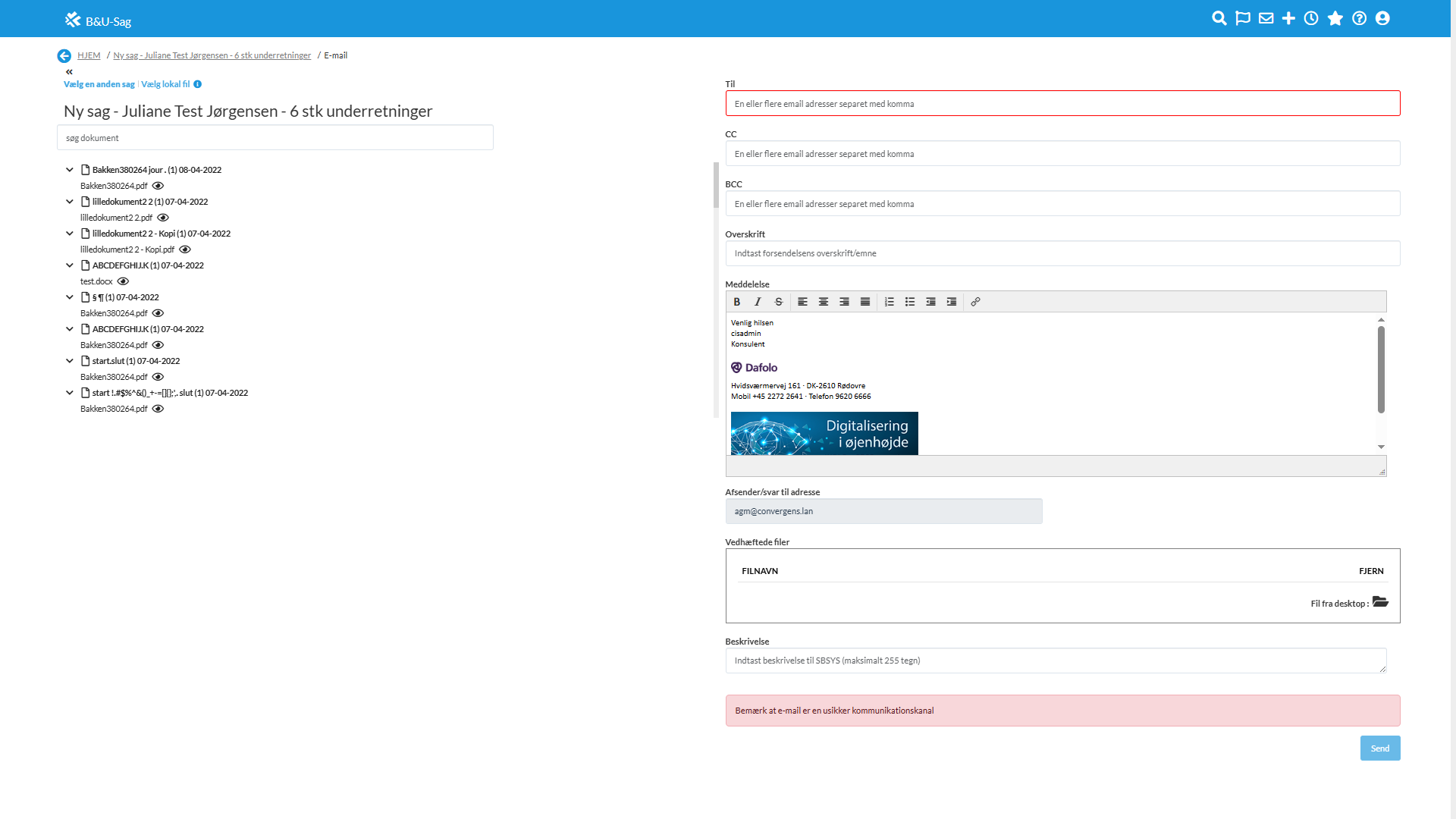The image size is (1456, 819).
Task: Click message editor vertical scrollbar
Action: click(x=1381, y=370)
